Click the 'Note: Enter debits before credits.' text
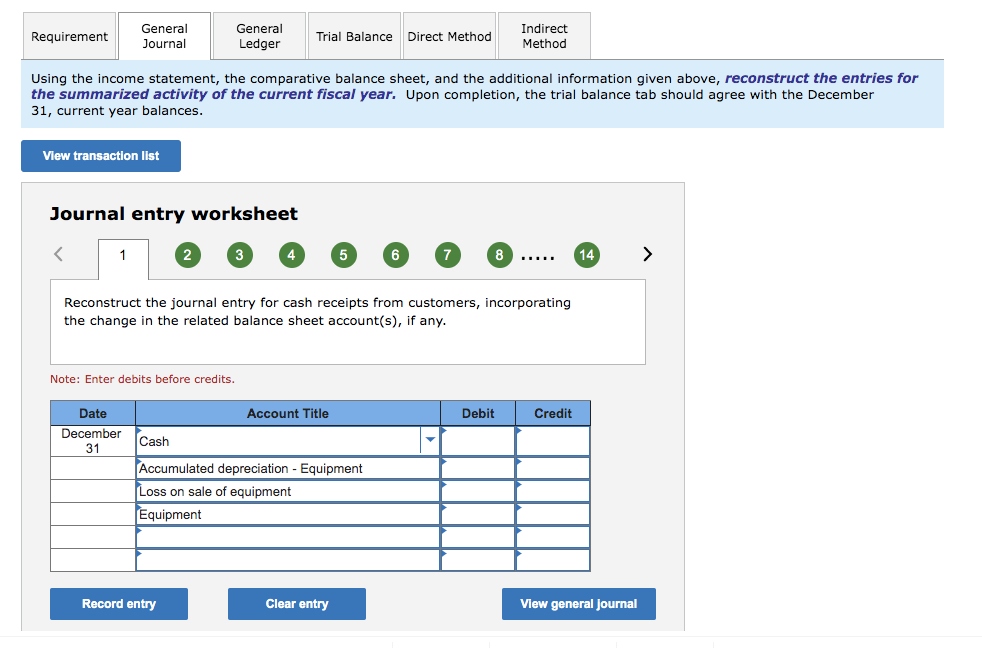Screen dimensions: 982x648 [x=142, y=379]
